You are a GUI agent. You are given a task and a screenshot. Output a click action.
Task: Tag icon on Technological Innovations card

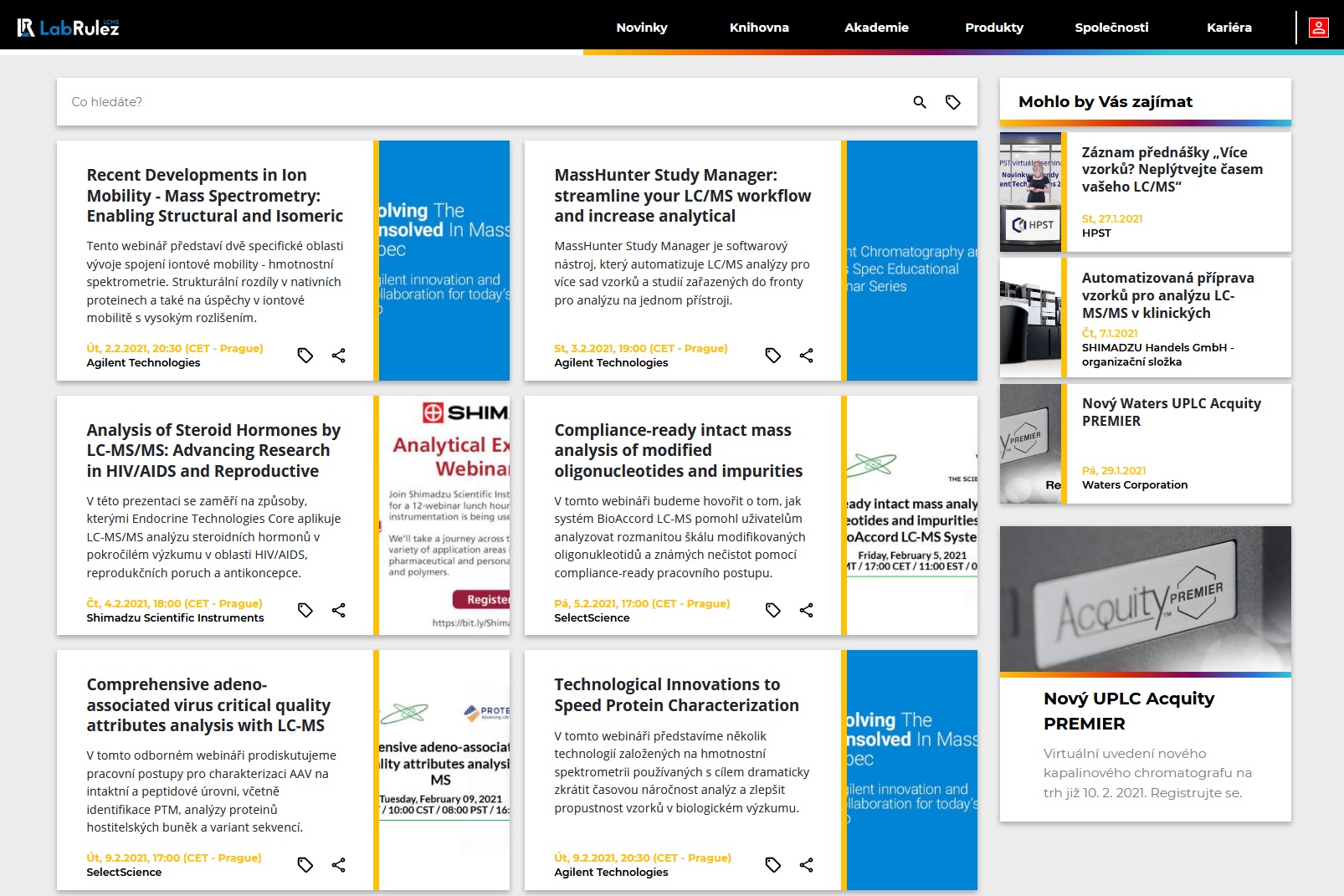click(773, 865)
